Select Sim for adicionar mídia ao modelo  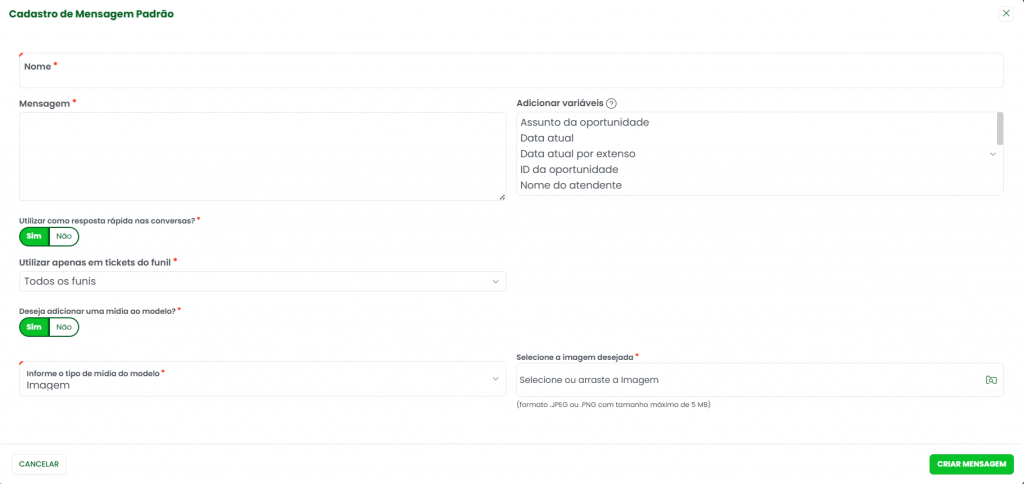click(x=34, y=327)
